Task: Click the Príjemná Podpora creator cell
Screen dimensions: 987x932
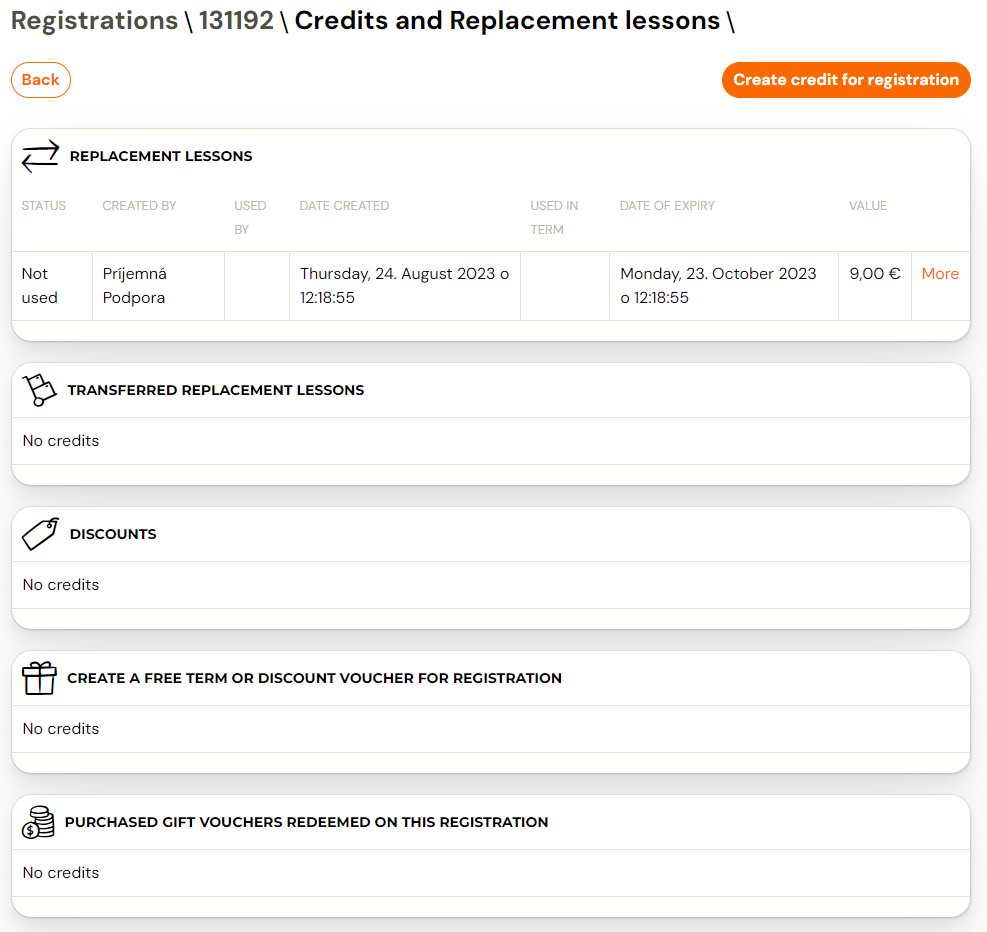Action: [159, 286]
